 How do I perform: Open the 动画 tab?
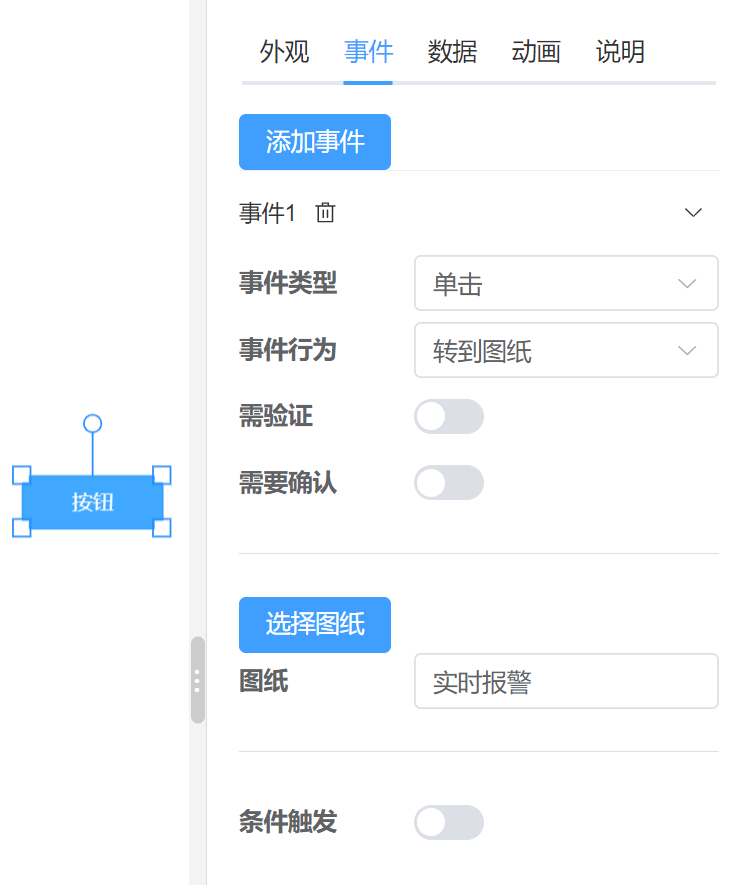coord(536,52)
